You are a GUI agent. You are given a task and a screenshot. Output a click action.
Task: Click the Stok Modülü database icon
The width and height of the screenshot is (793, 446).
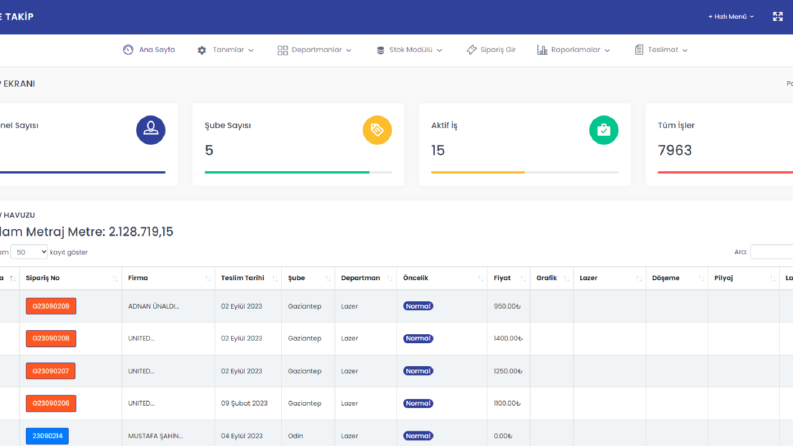(x=380, y=50)
